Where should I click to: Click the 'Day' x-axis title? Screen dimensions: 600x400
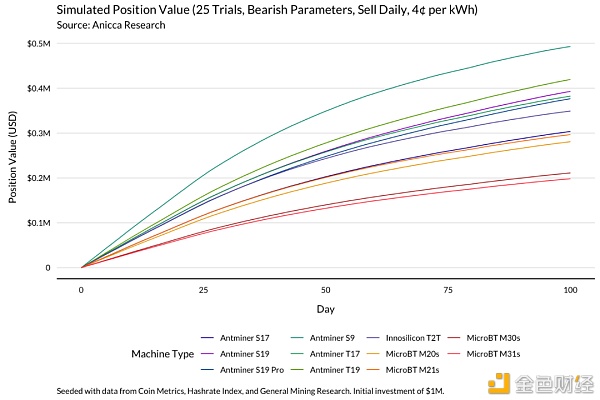[x=325, y=310]
